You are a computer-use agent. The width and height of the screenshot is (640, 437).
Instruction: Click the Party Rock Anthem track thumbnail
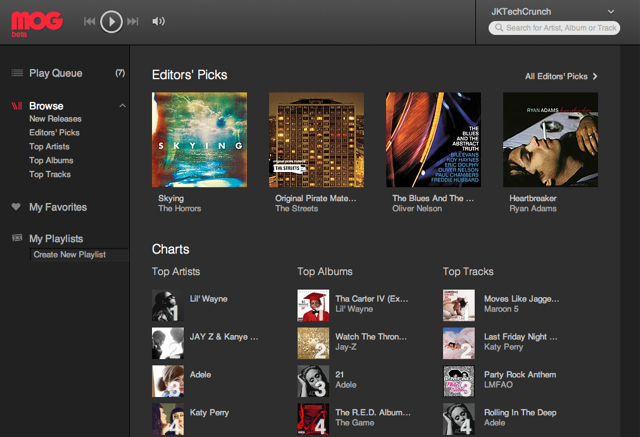coord(459,381)
